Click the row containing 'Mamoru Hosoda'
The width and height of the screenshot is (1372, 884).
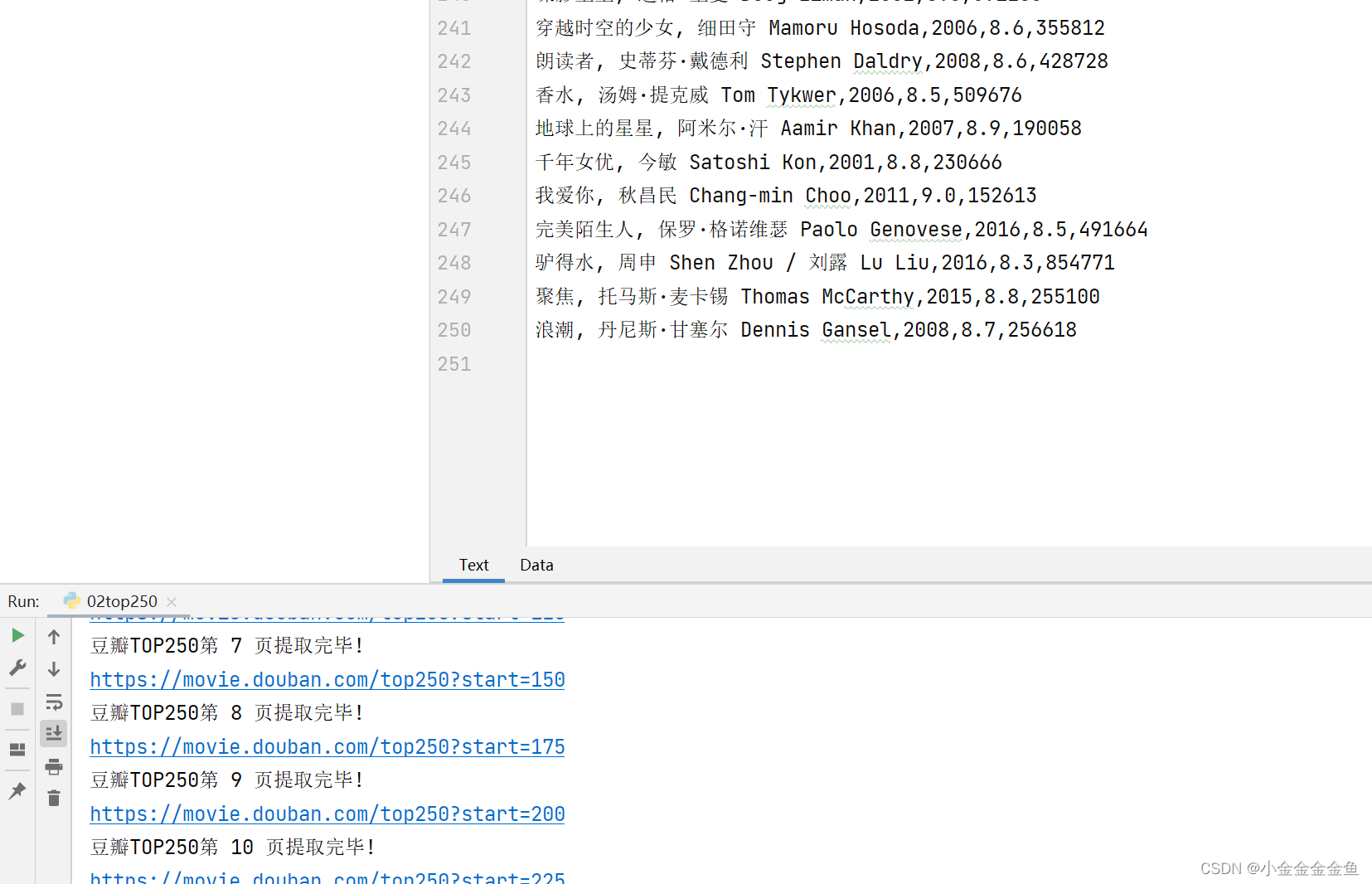pos(820,28)
